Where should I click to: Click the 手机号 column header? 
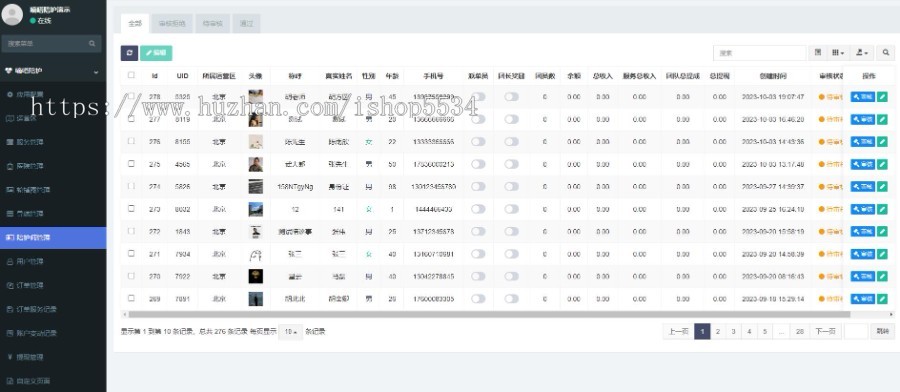click(x=433, y=75)
